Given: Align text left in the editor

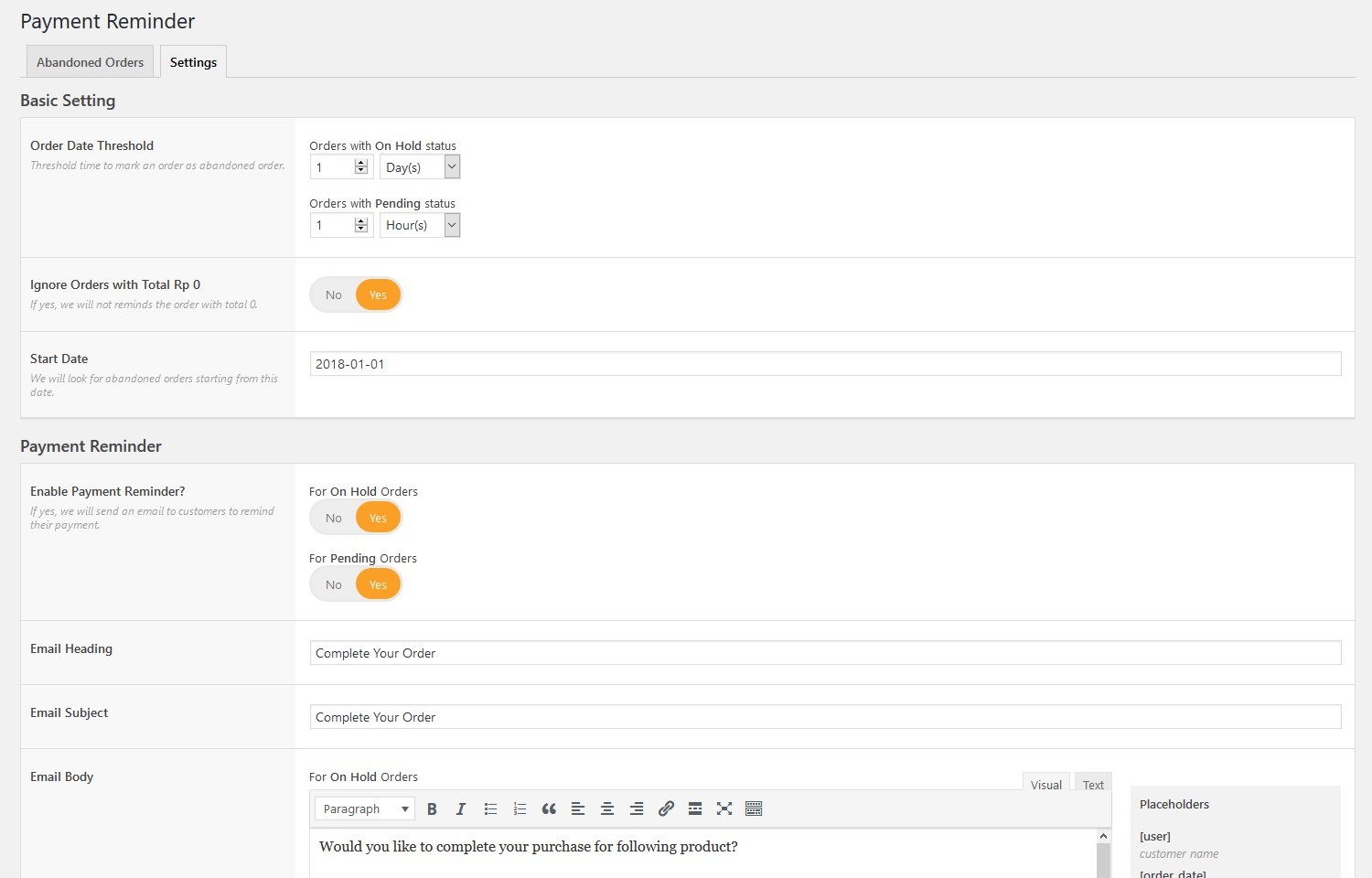Looking at the screenshot, I should (578, 808).
